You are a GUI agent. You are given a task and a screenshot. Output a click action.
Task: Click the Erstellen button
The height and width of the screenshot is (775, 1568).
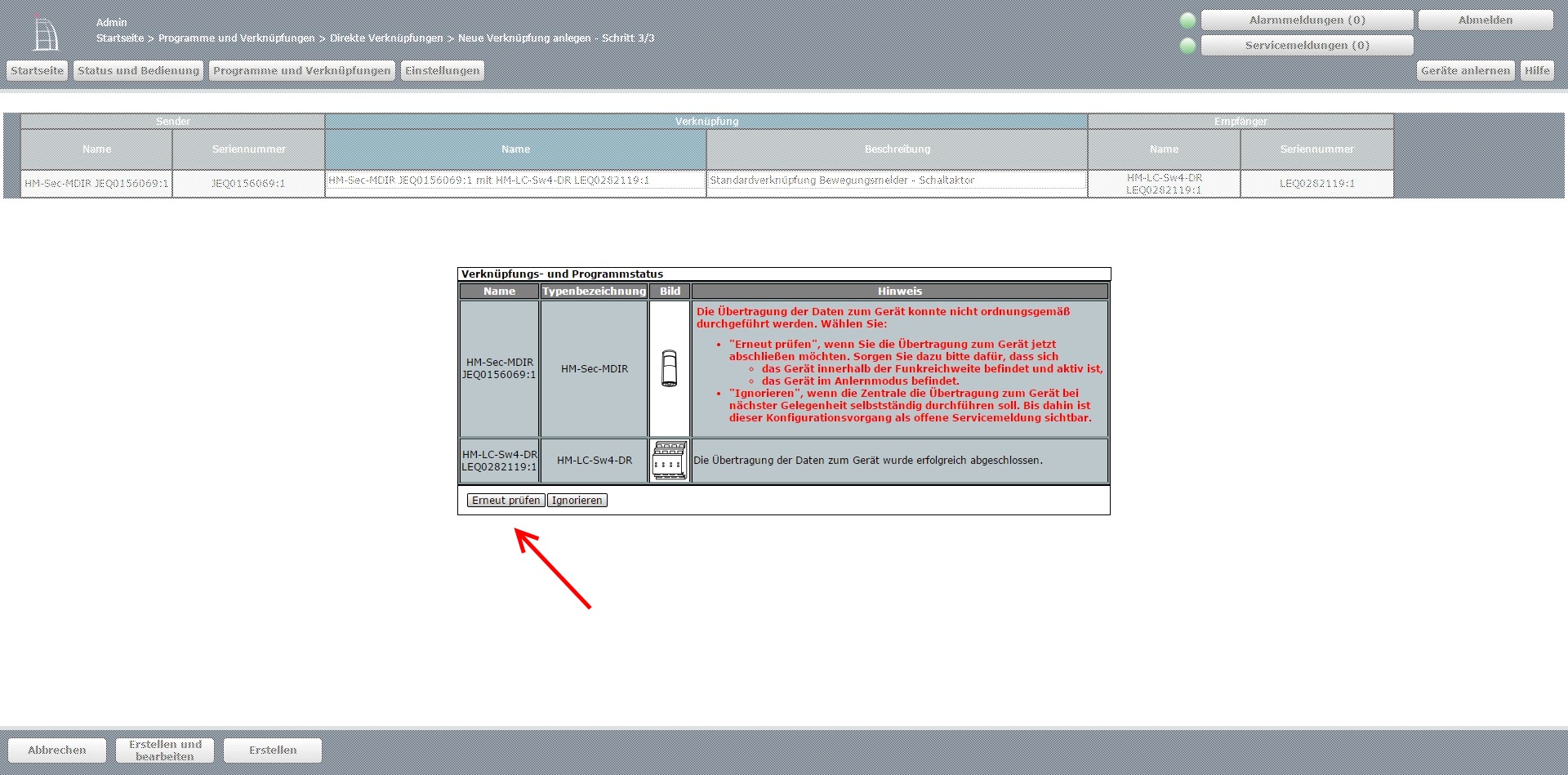click(273, 750)
